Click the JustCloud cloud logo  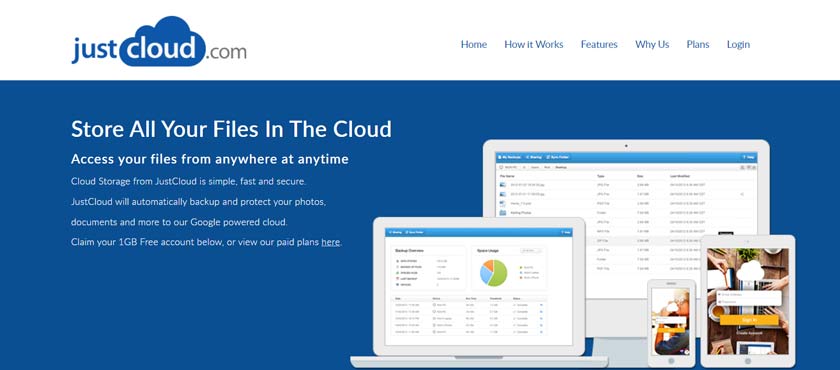(159, 43)
